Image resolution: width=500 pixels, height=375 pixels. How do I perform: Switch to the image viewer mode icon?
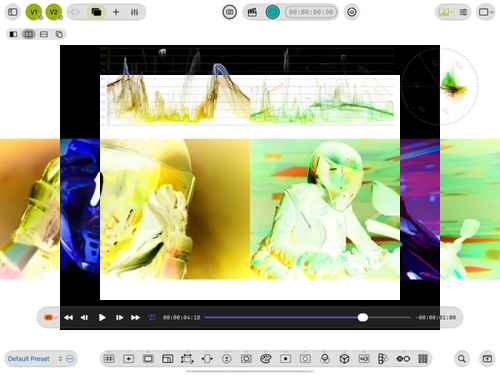[x=444, y=12]
